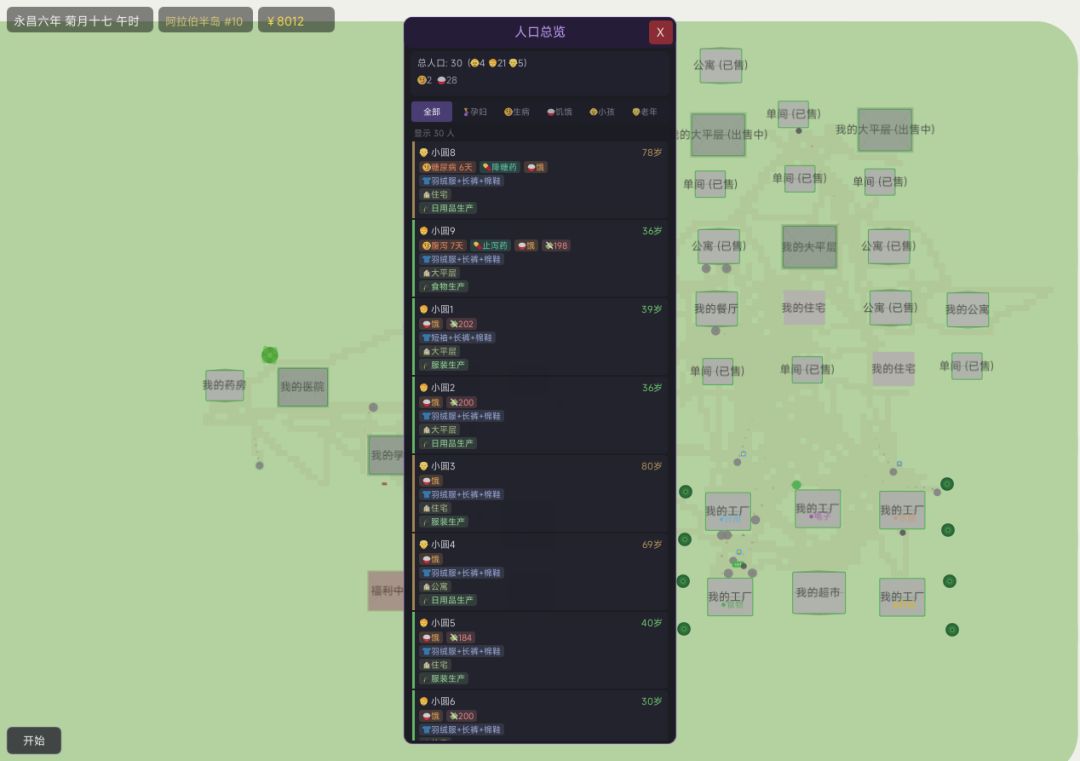
Task: Close the 人口总览 dialog with X
Action: (660, 32)
